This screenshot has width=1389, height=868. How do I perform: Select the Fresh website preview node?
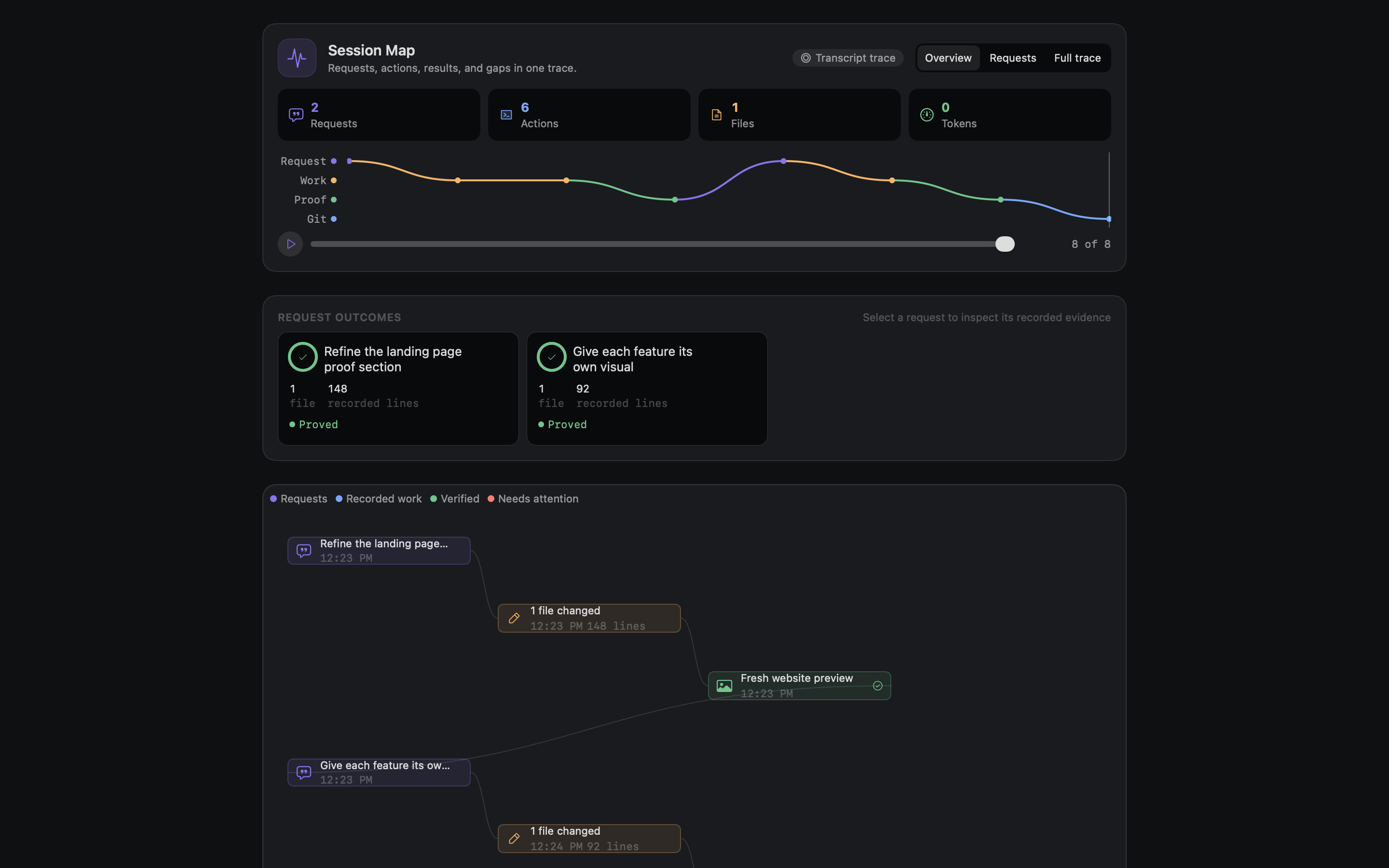tap(800, 686)
